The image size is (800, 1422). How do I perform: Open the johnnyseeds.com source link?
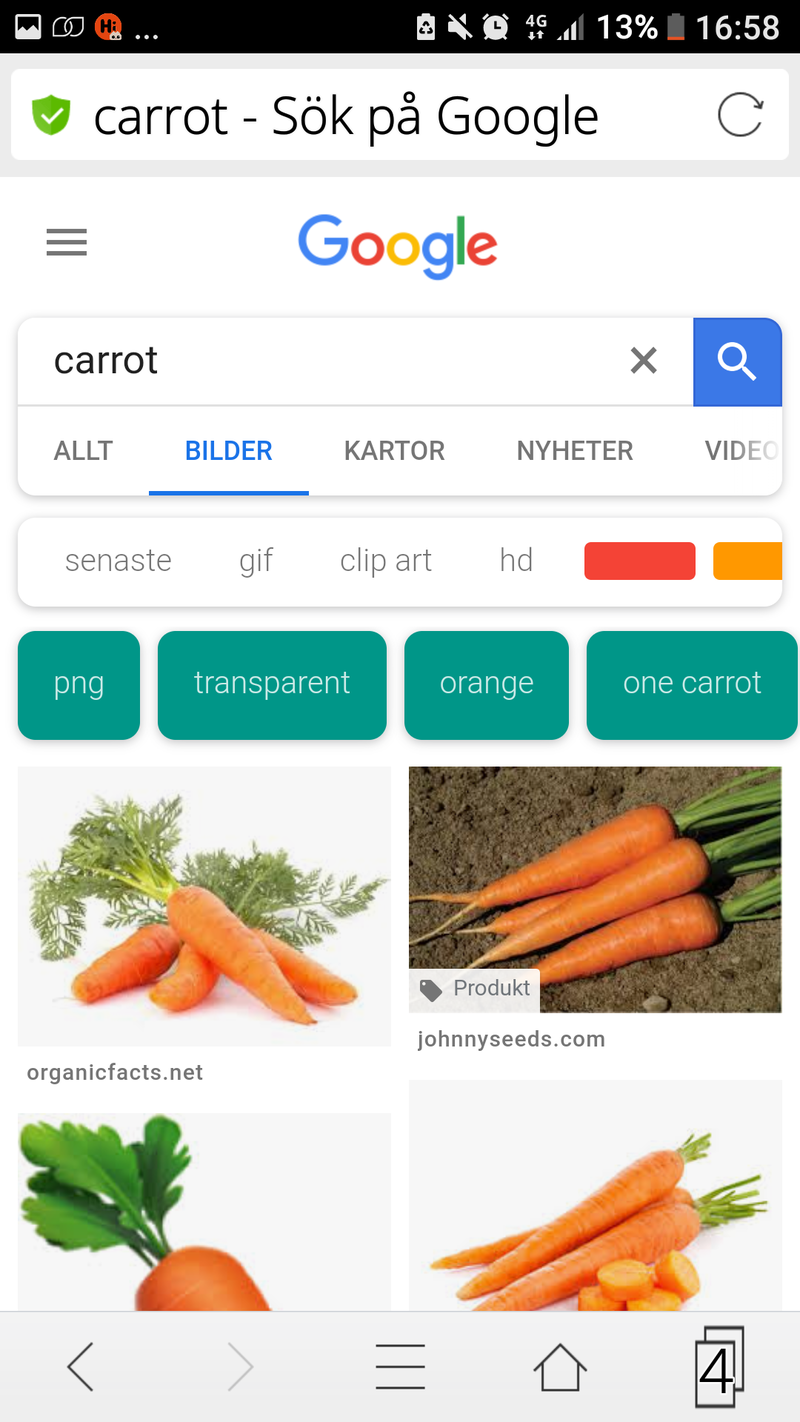[x=511, y=1039]
